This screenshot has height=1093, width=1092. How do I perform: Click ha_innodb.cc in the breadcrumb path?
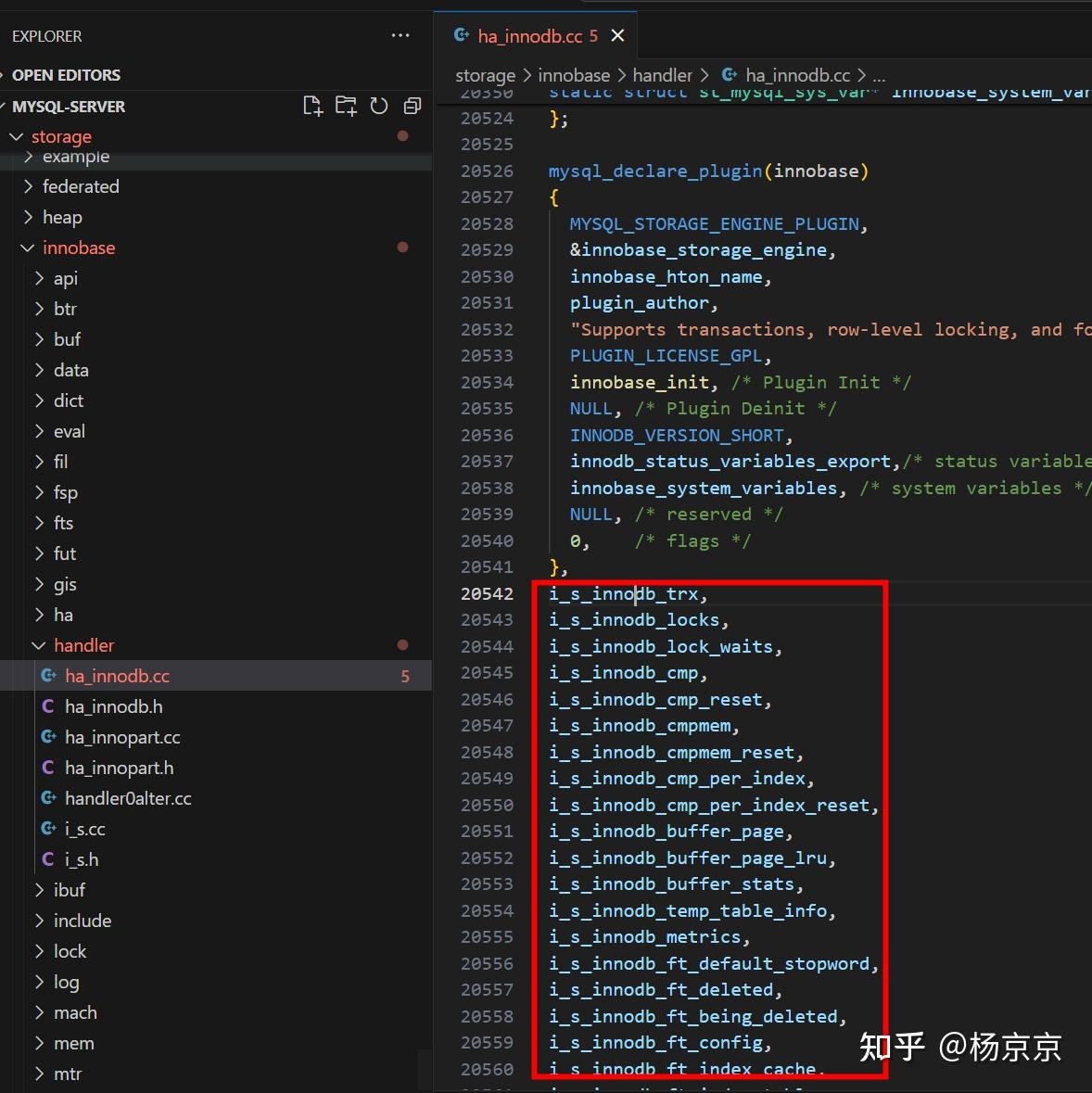click(797, 75)
